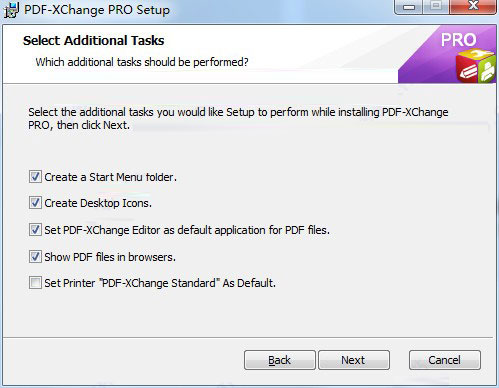Disable Show PDF files in browsers
The image size is (499, 388).
click(35, 257)
